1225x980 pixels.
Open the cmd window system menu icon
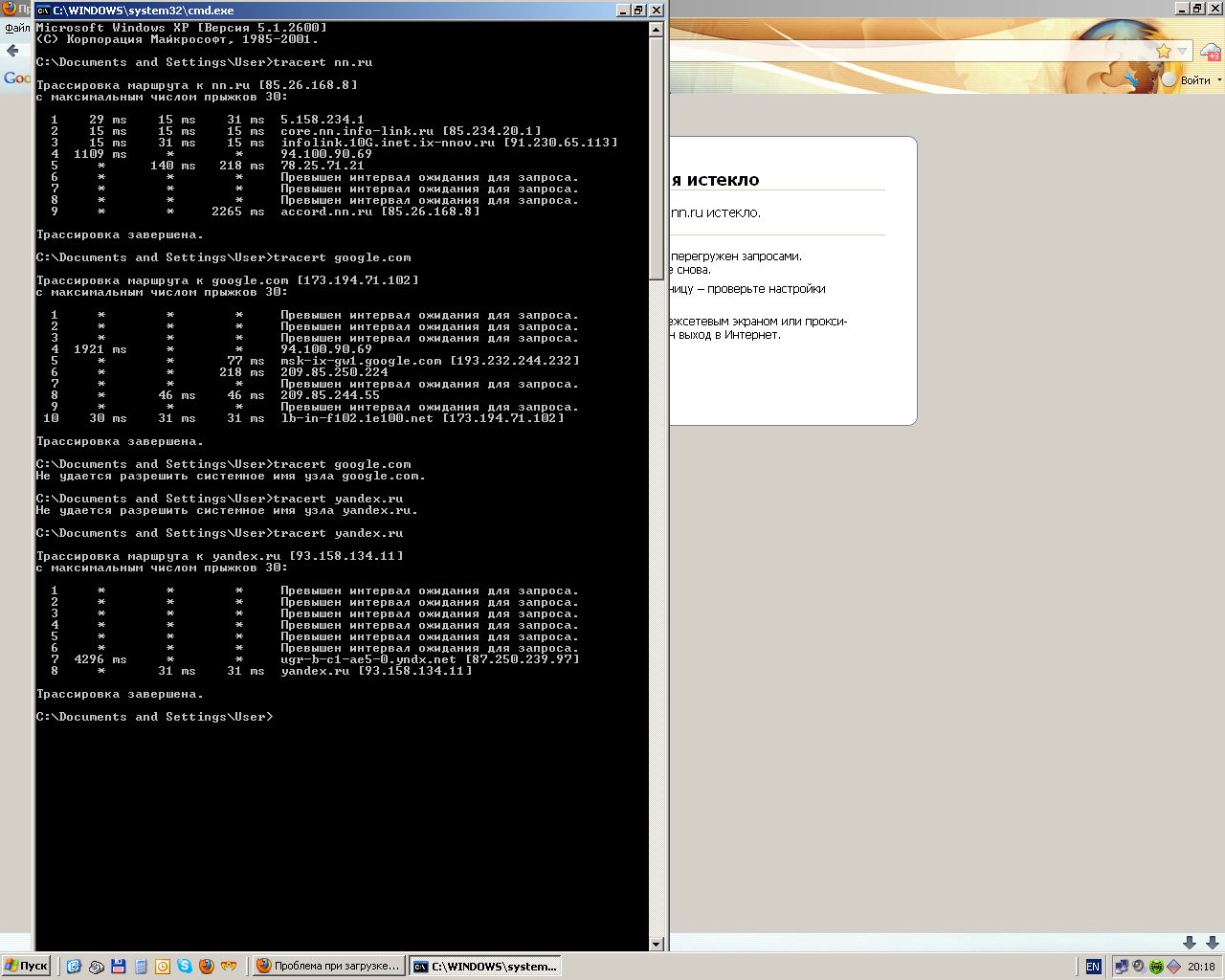tap(43, 11)
